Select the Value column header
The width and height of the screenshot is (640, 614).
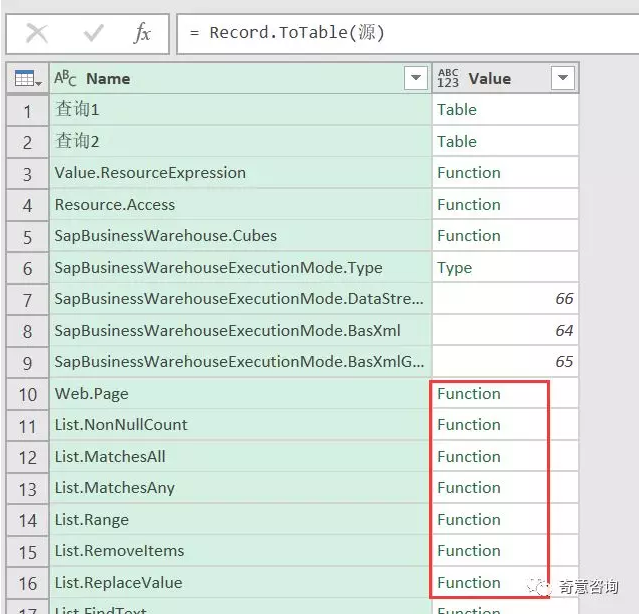coord(505,78)
